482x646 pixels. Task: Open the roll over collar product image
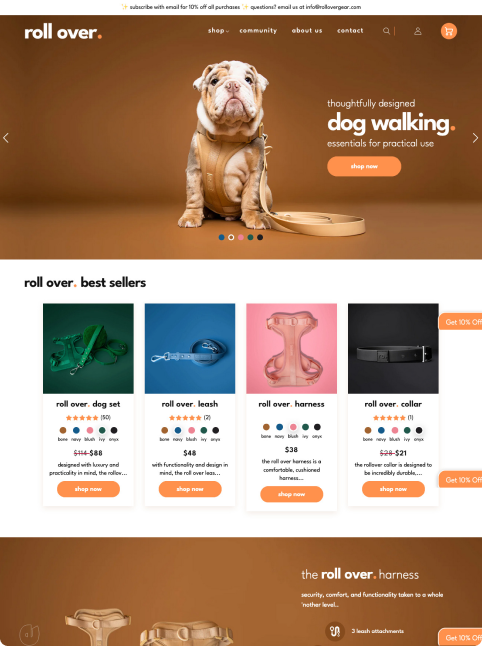[393, 349]
